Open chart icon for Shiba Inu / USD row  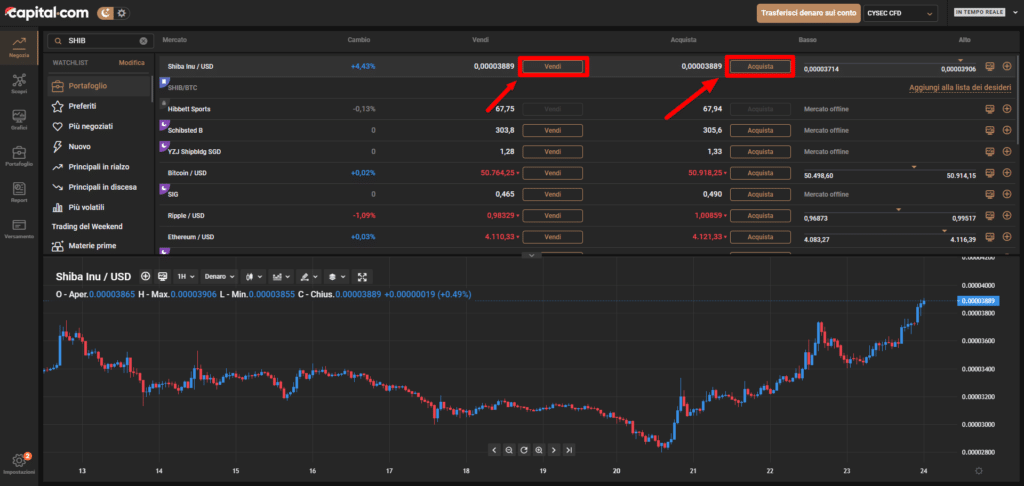tap(989, 66)
